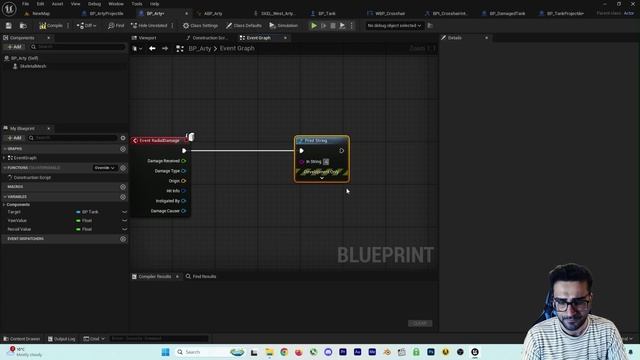The height and width of the screenshot is (360, 640).
Task: Expand the Components variable category
Action: point(4,204)
